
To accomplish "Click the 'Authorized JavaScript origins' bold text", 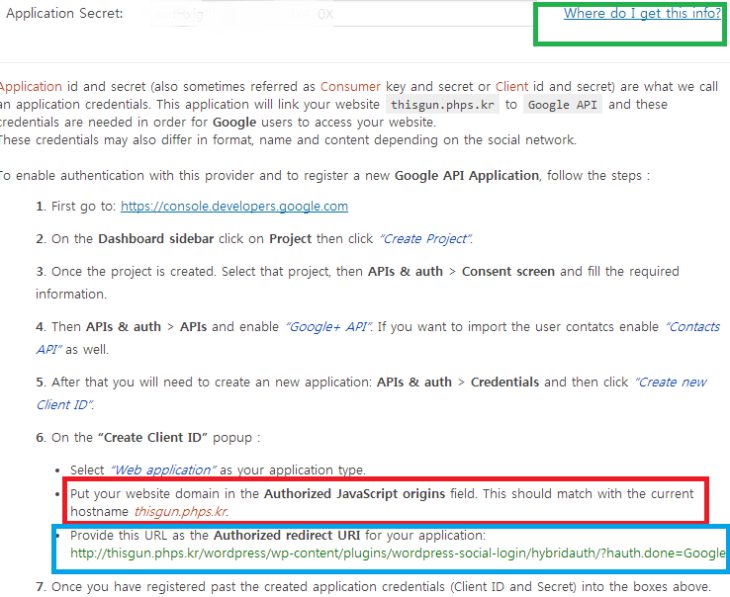I will [354, 494].
